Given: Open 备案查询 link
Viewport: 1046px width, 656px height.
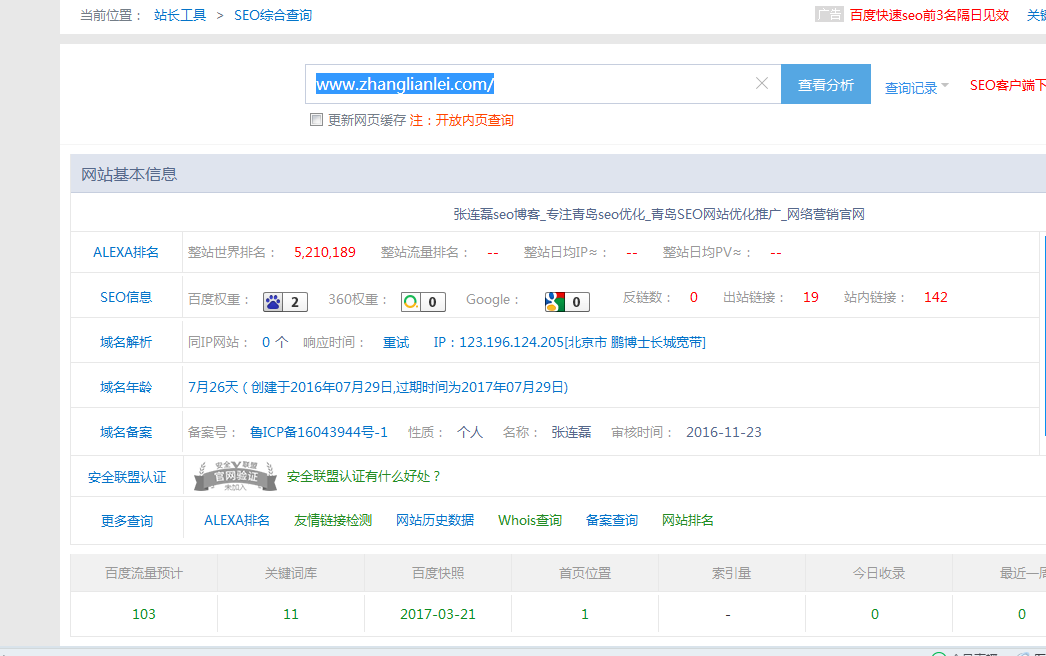Looking at the screenshot, I should [612, 521].
